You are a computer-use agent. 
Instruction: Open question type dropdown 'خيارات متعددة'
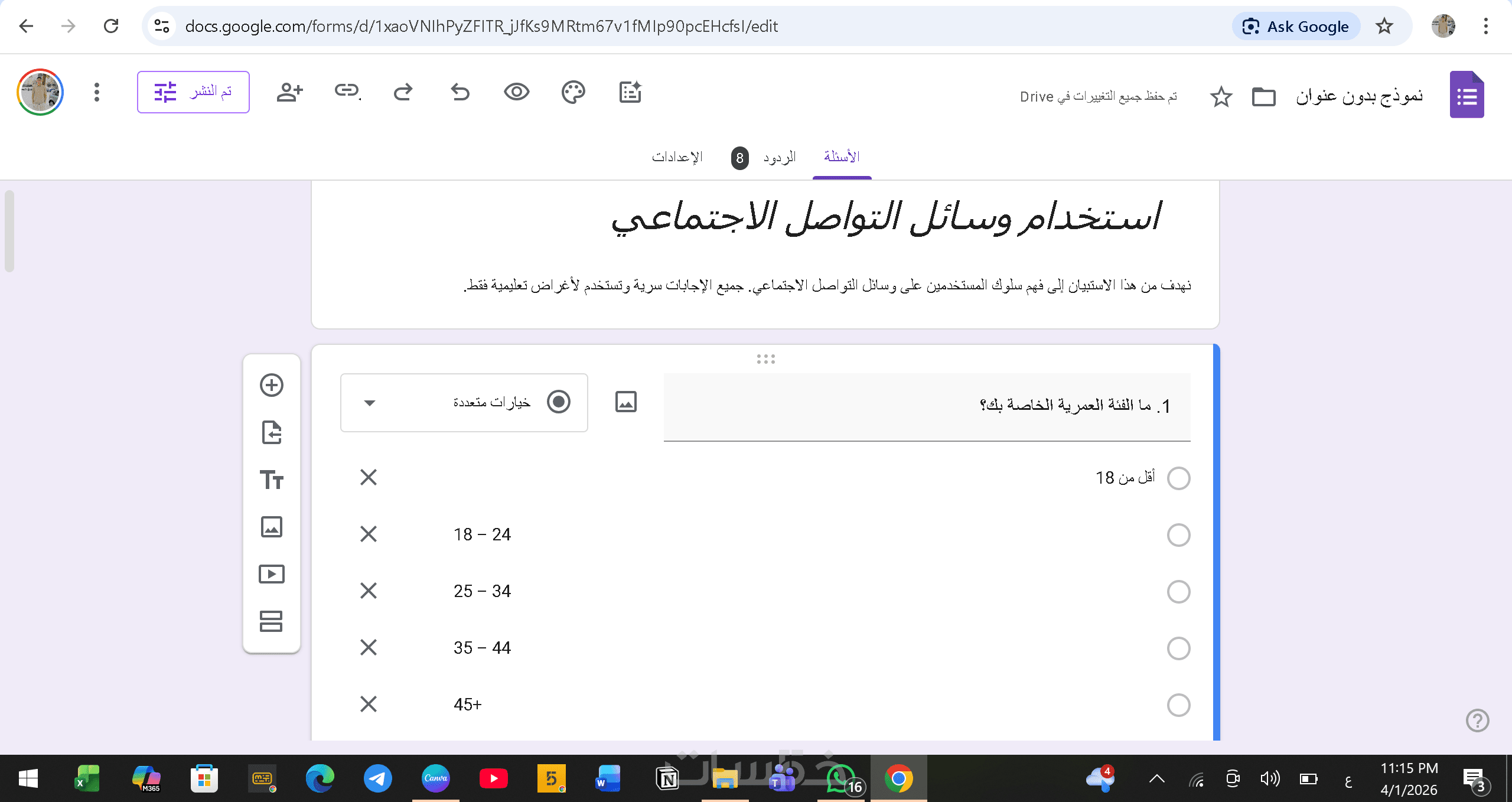pos(464,403)
